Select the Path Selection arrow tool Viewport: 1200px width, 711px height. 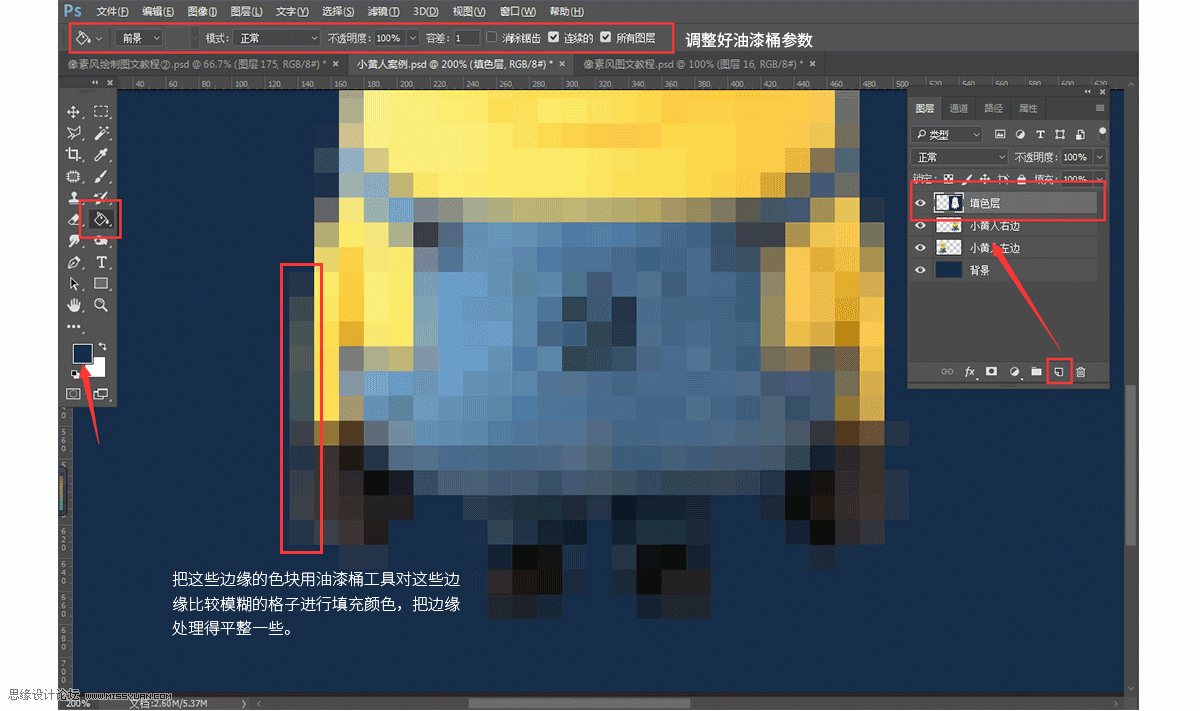pos(74,284)
